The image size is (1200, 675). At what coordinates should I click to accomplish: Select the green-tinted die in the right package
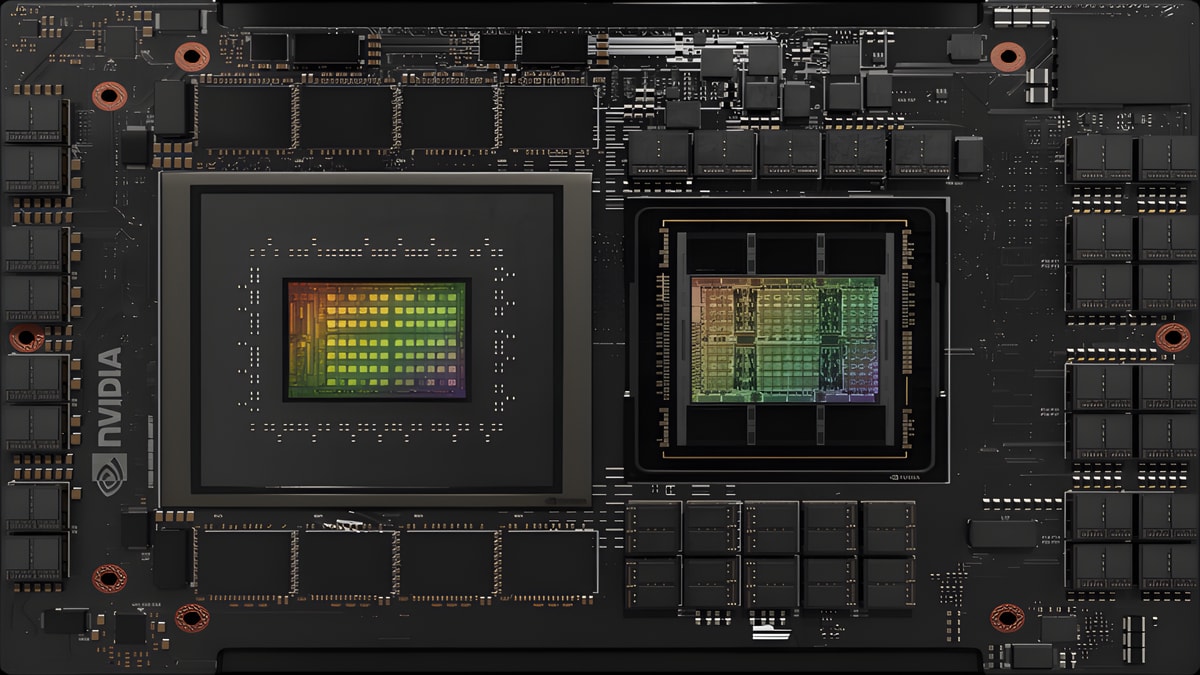pyautogui.click(x=785, y=339)
